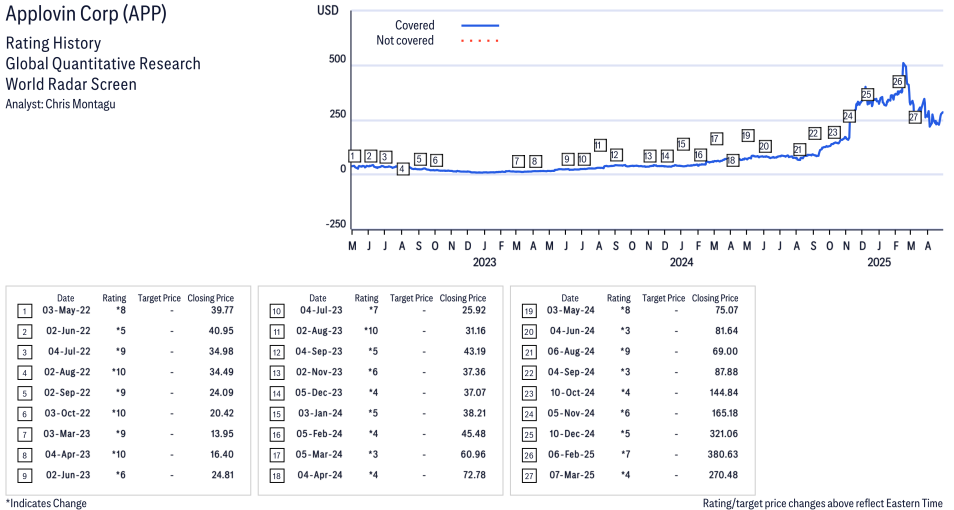This screenshot has width=954, height=510.
Task: Click the Target Price header in first table
Action: pyautogui.click(x=159, y=298)
